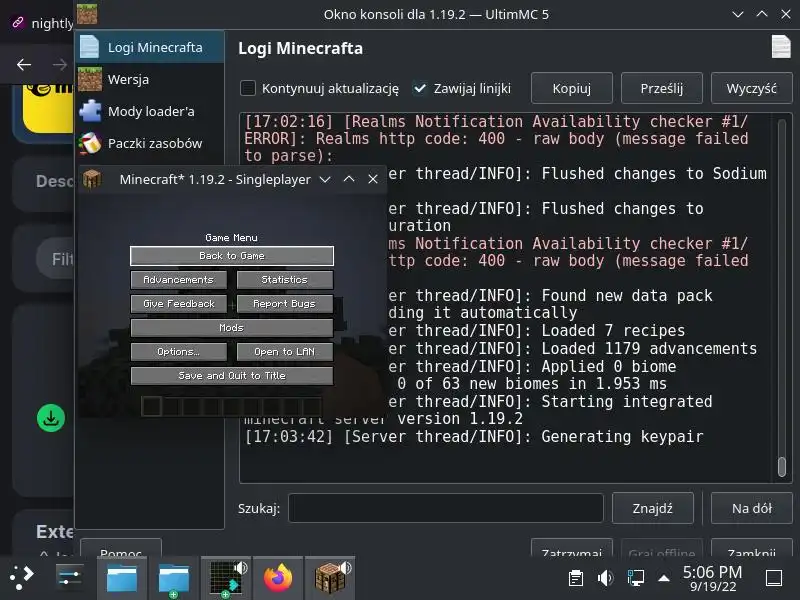Click the Minecraft window crafting table icon

tap(92, 179)
